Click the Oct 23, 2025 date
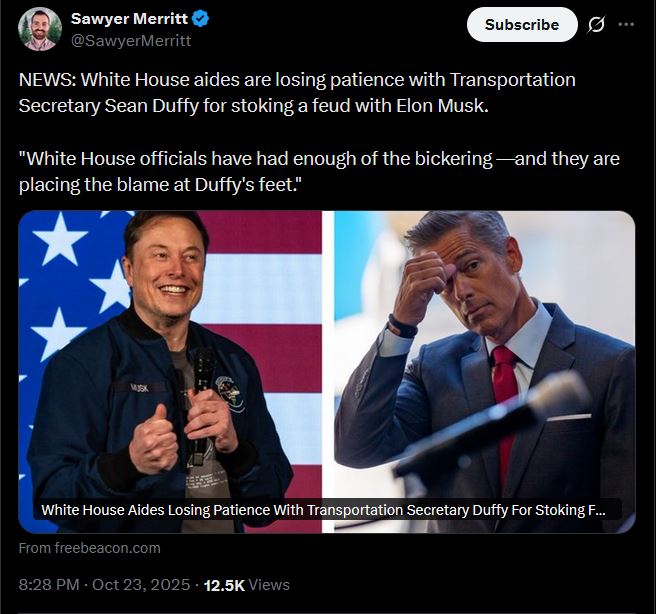Viewport: 656px width, 614px height. coord(140,585)
